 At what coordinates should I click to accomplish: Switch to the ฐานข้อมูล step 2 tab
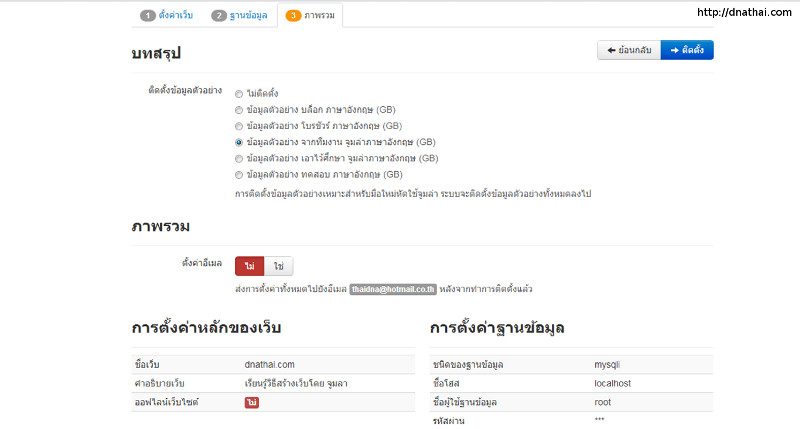pyautogui.click(x=239, y=16)
